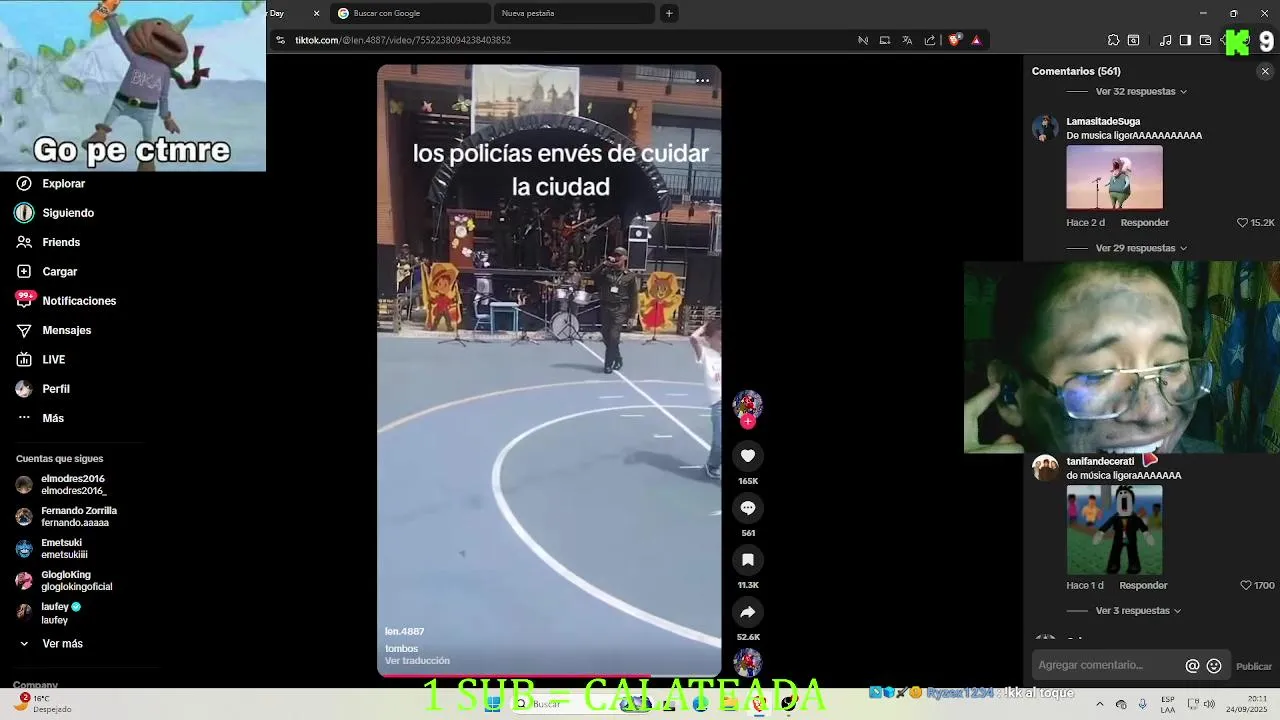Open the LamasitadeSuga commenter name

[x=1103, y=122]
